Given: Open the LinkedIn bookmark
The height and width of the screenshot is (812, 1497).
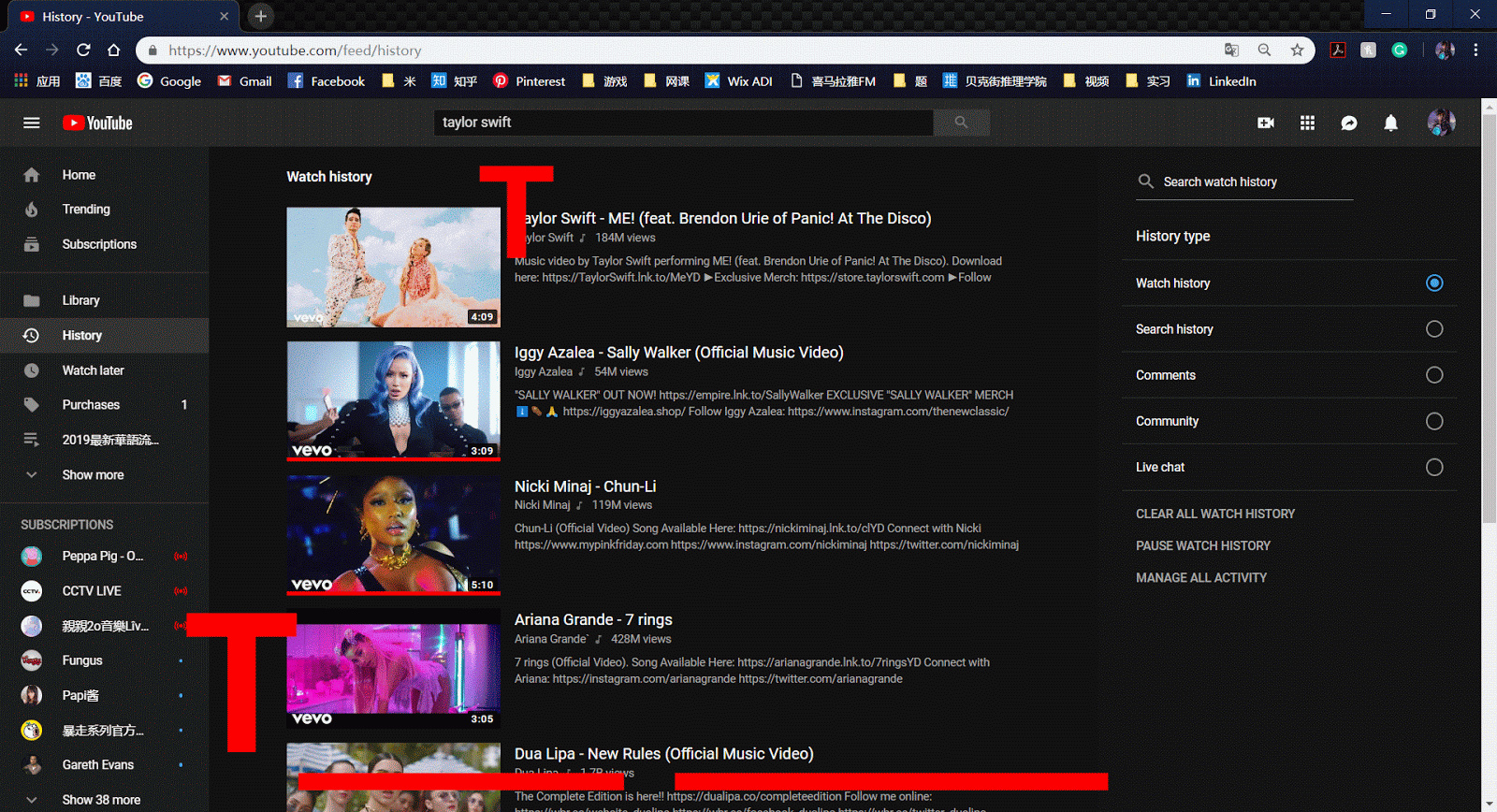Looking at the screenshot, I should pyautogui.click(x=1221, y=81).
